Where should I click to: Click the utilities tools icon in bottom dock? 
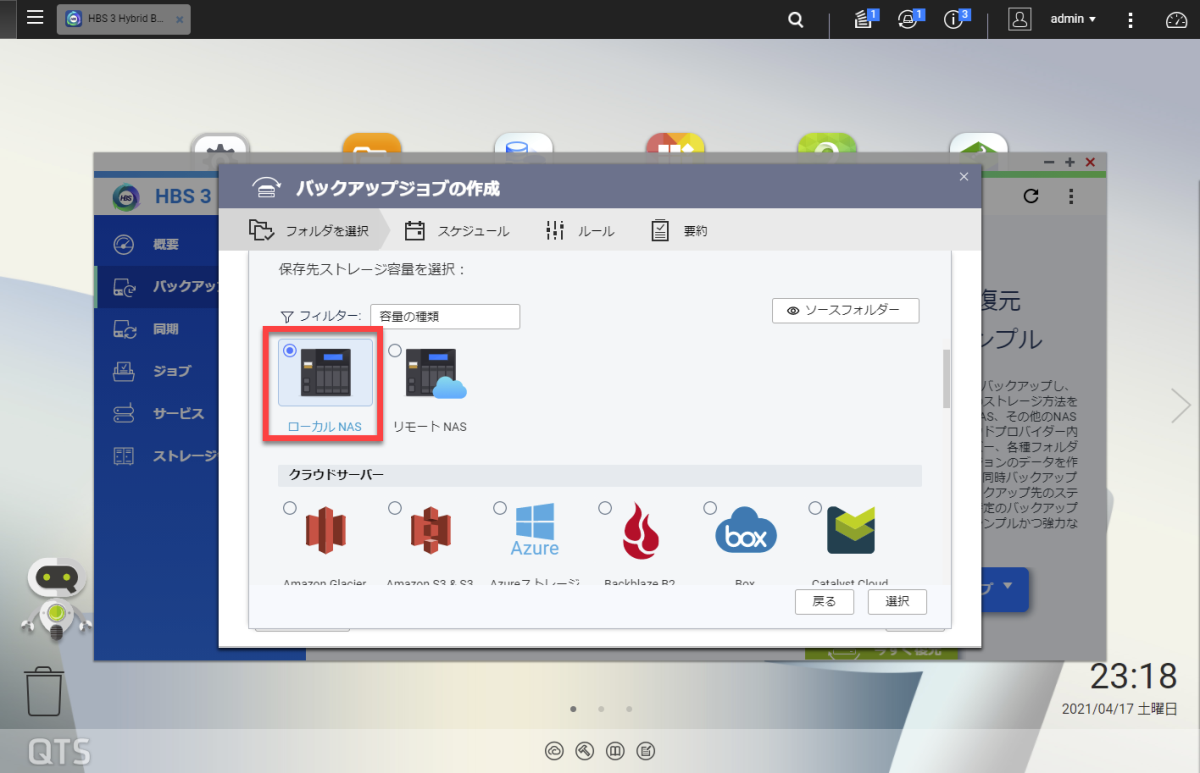[x=585, y=750]
